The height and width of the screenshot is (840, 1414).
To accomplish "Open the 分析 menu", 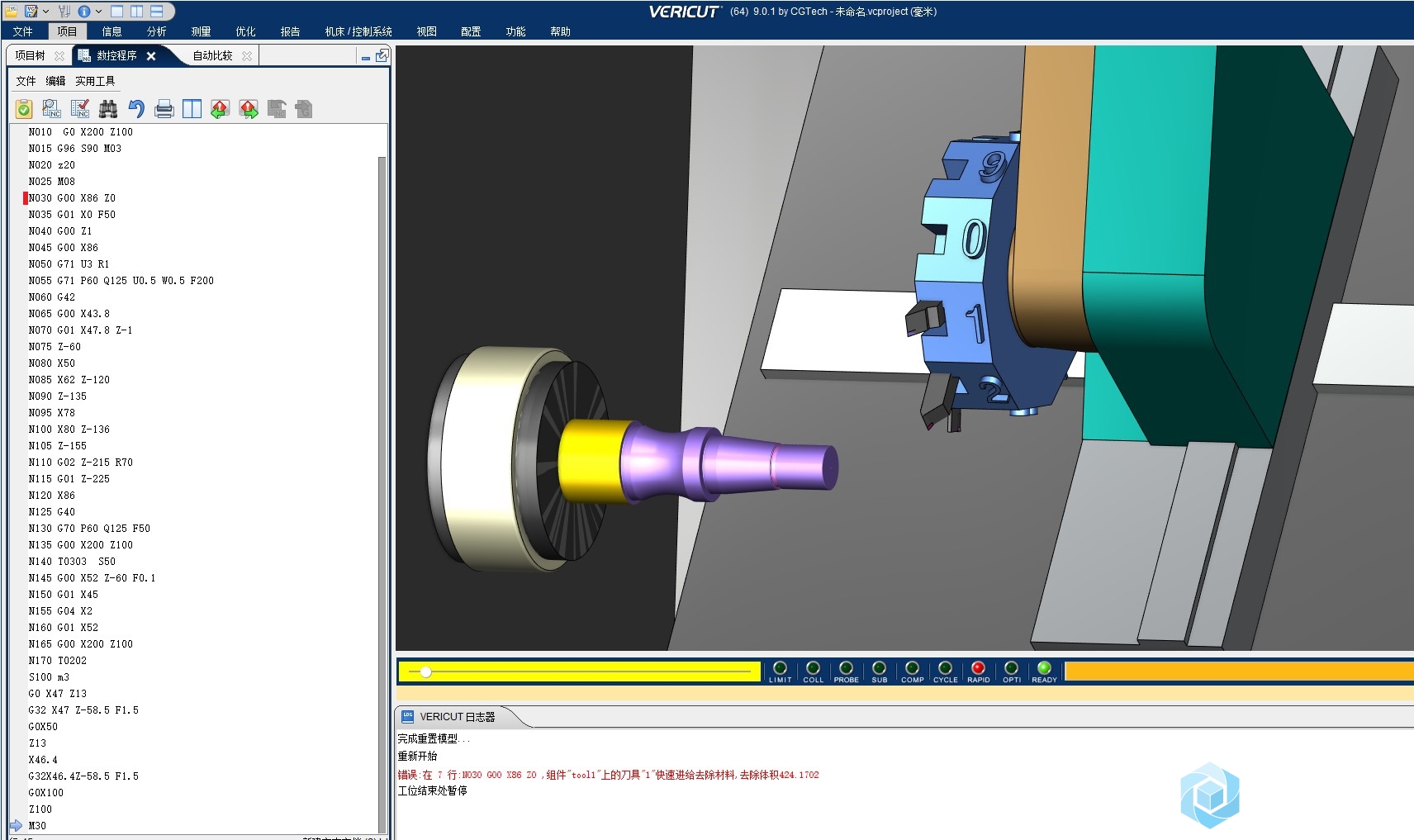I will click(156, 31).
